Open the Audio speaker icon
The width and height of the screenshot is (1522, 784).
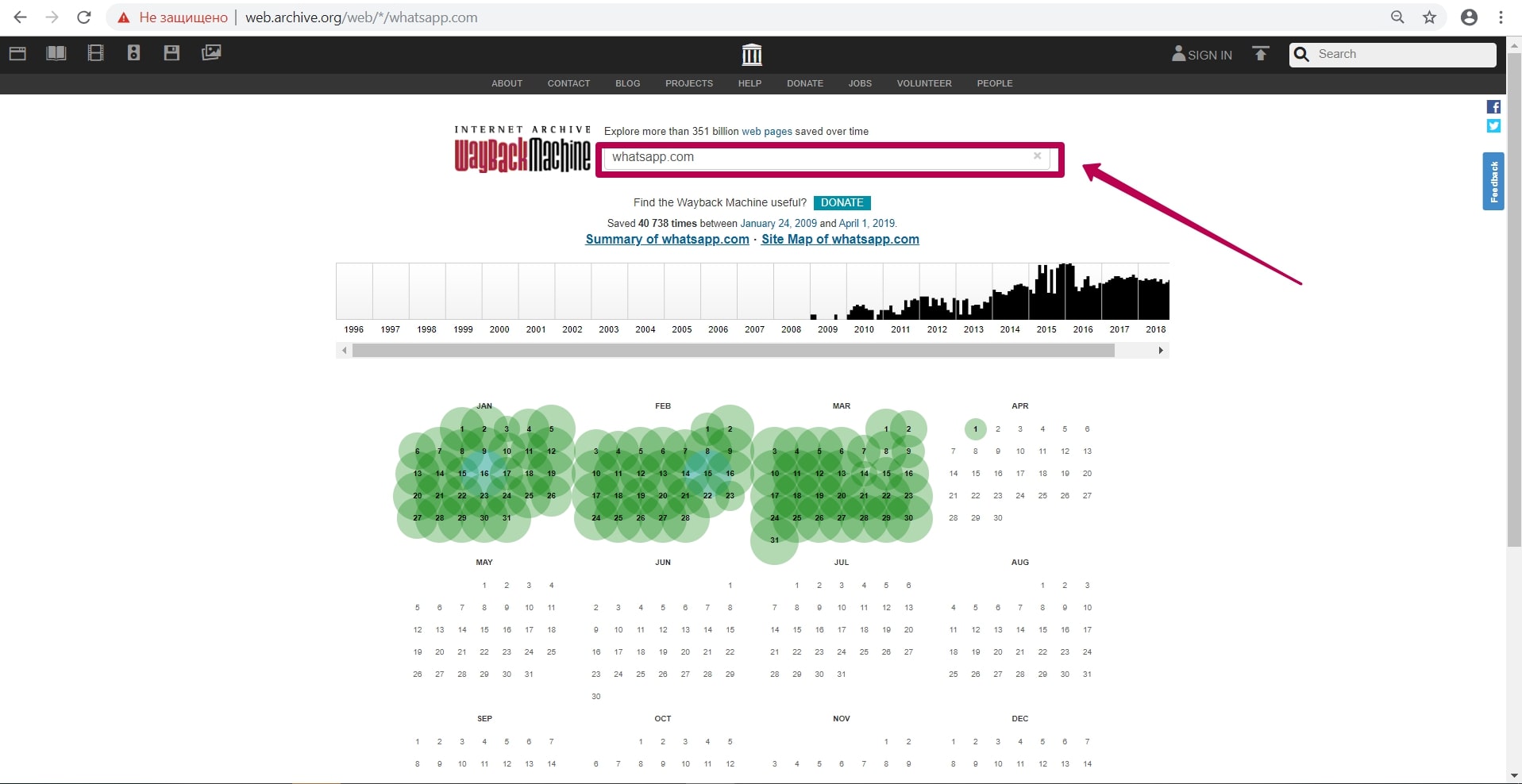tap(133, 53)
